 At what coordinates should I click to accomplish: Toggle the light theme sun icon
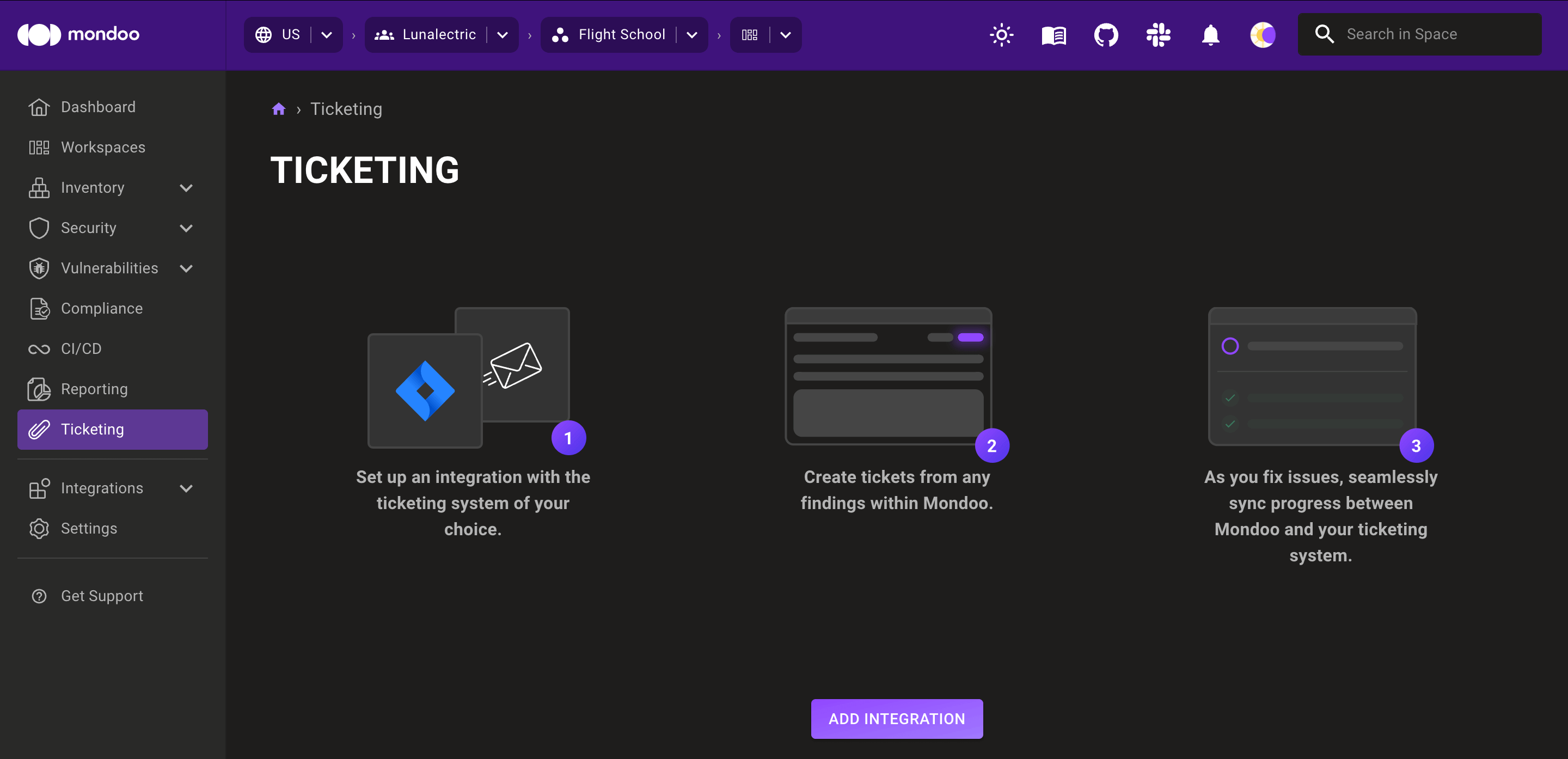point(1001,35)
